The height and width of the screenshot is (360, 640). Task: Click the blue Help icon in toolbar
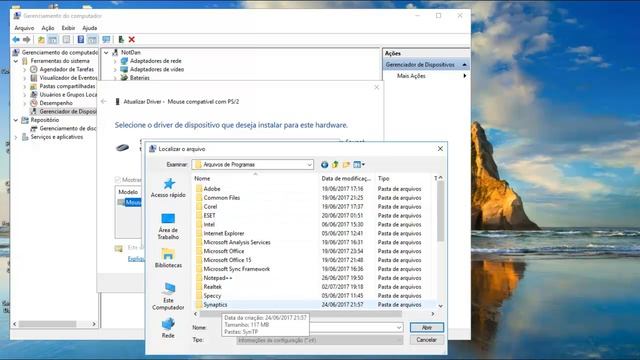81,40
